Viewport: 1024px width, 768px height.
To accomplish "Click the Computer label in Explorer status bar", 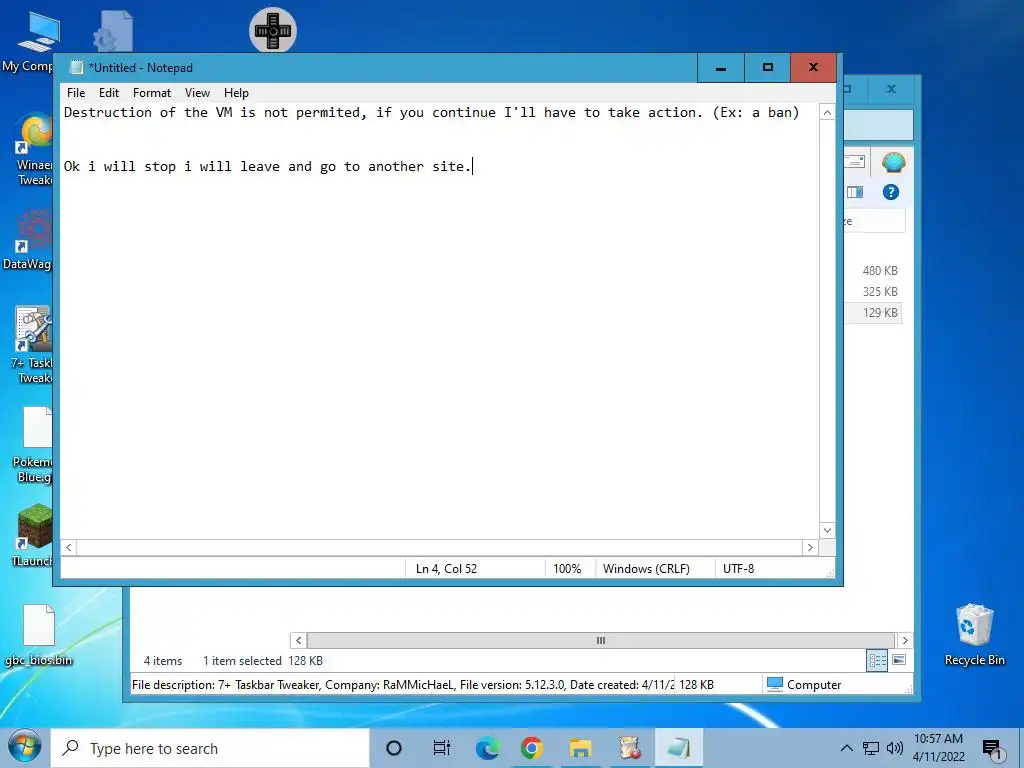I will tap(814, 684).
